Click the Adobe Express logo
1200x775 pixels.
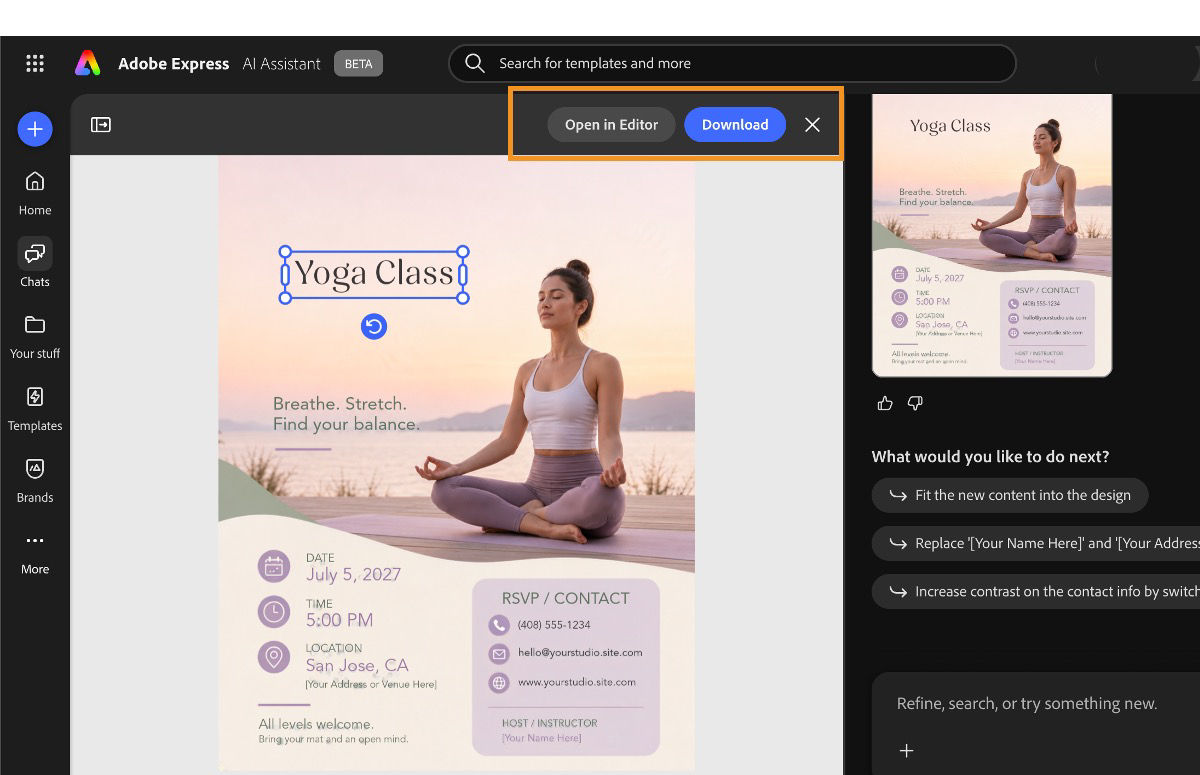pyautogui.click(x=88, y=63)
